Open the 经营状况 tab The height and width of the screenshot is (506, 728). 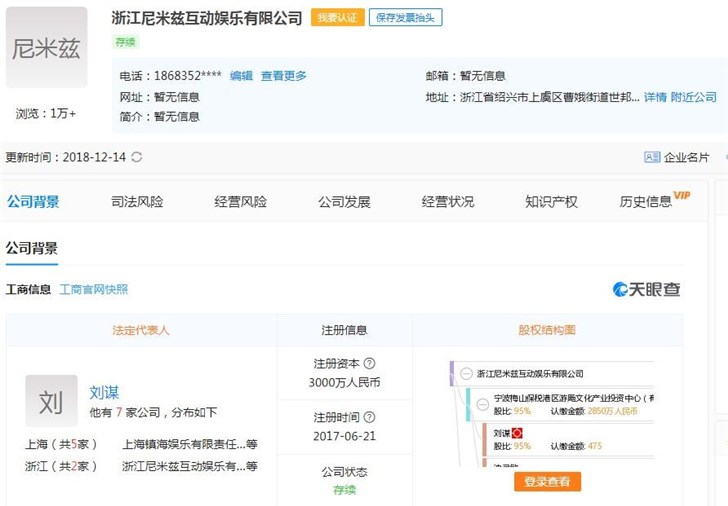[448, 202]
